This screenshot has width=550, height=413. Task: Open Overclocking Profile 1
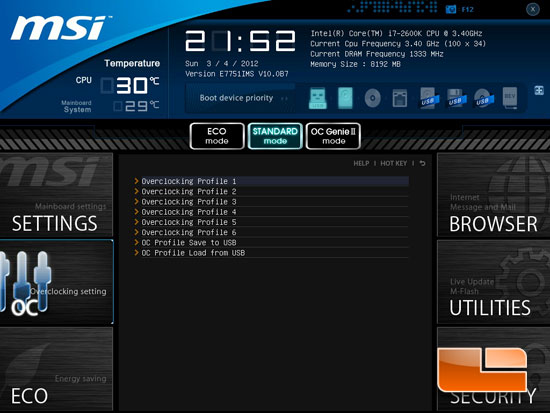coord(271,181)
